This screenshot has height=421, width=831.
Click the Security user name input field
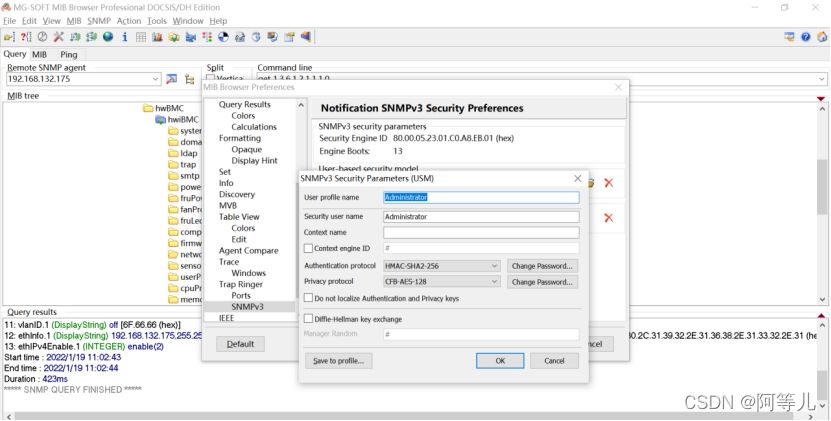481,216
